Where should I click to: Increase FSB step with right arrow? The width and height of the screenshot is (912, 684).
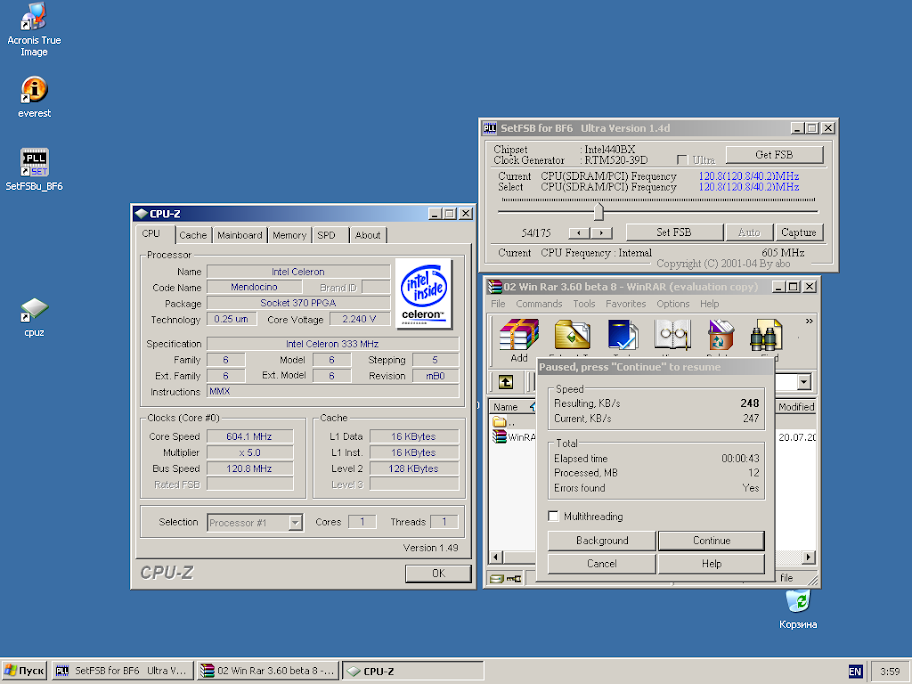[x=601, y=233]
